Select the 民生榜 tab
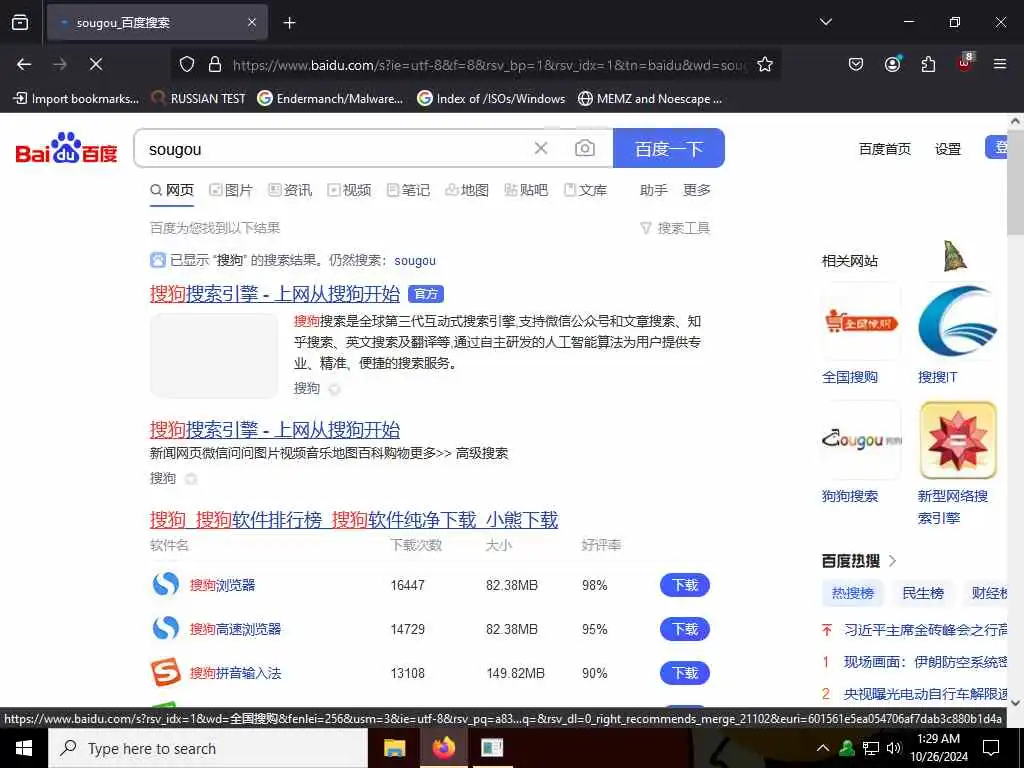The width and height of the screenshot is (1024, 768). 923,593
